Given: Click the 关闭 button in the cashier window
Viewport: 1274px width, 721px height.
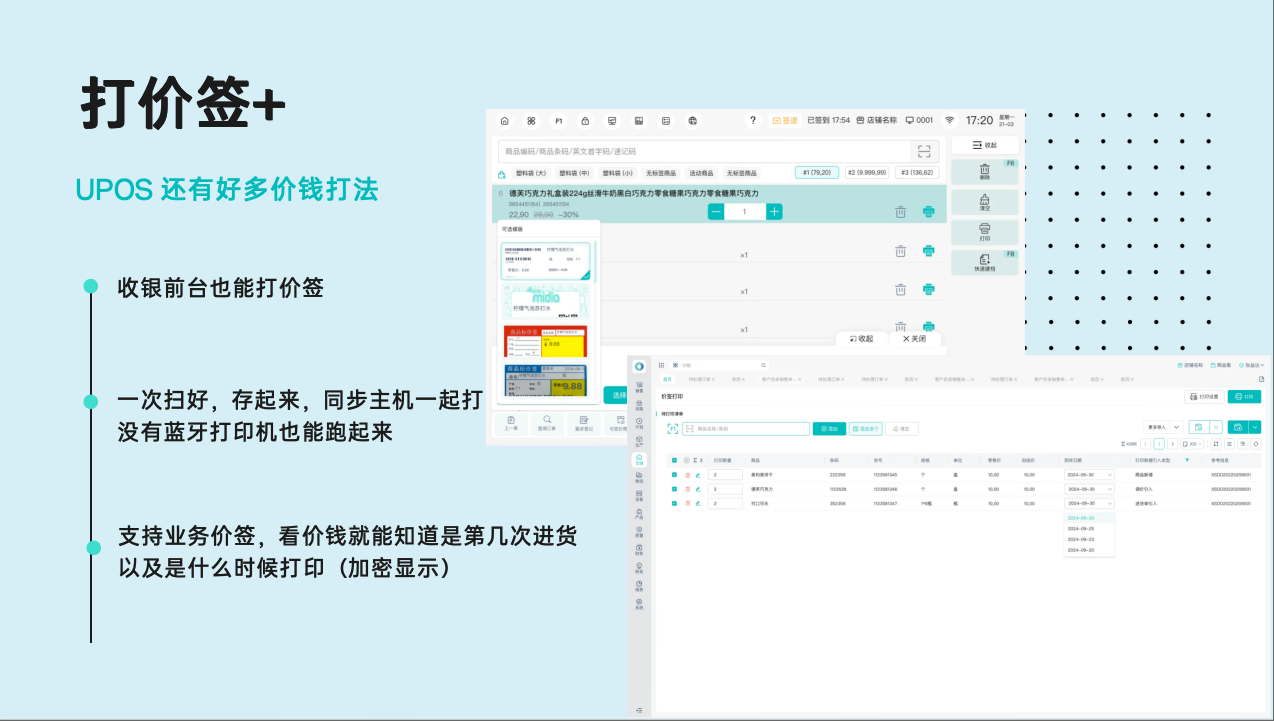Looking at the screenshot, I should pyautogui.click(x=915, y=339).
